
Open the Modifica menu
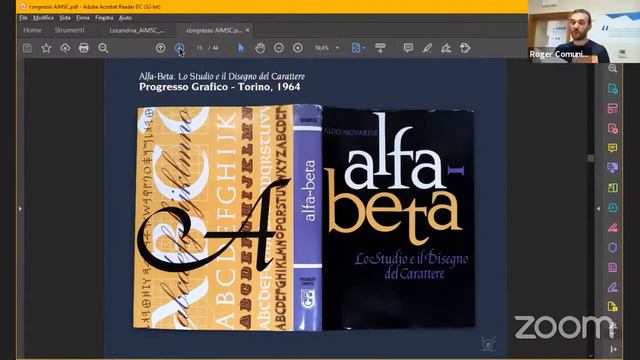click(43, 18)
